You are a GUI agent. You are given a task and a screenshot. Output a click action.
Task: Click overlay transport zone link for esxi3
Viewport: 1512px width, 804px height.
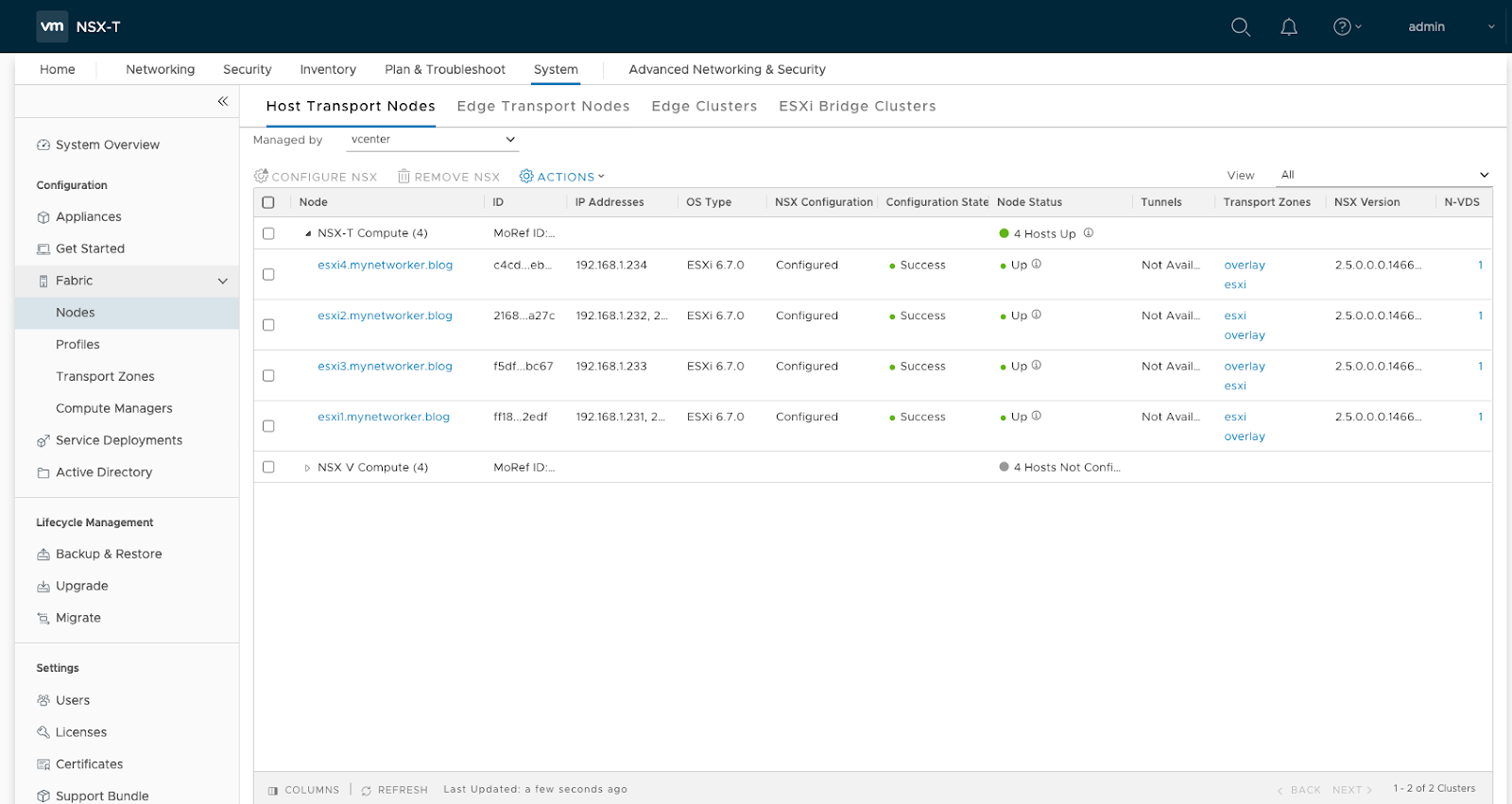(x=1244, y=367)
